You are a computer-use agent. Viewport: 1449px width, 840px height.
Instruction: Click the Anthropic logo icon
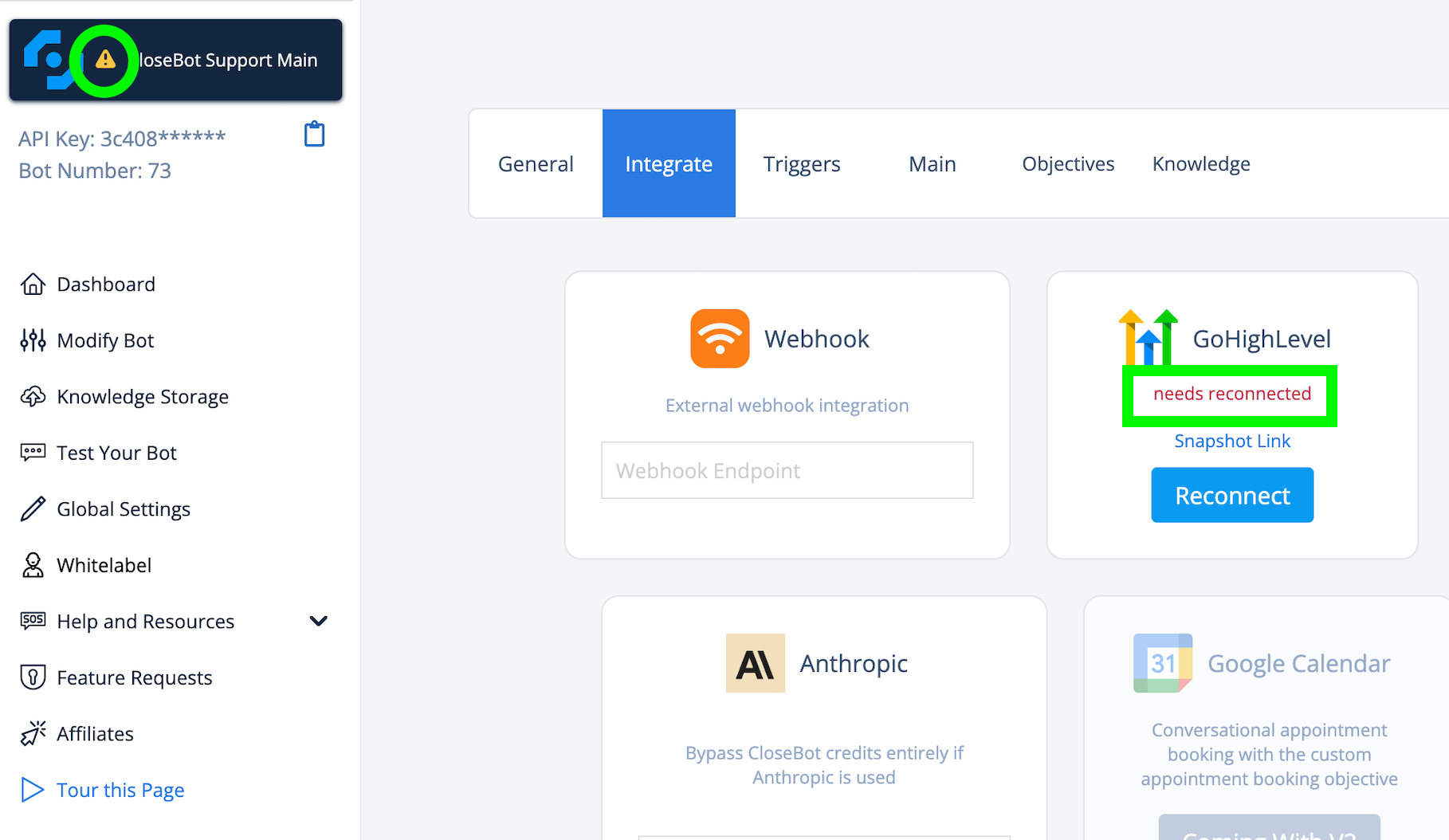756,663
